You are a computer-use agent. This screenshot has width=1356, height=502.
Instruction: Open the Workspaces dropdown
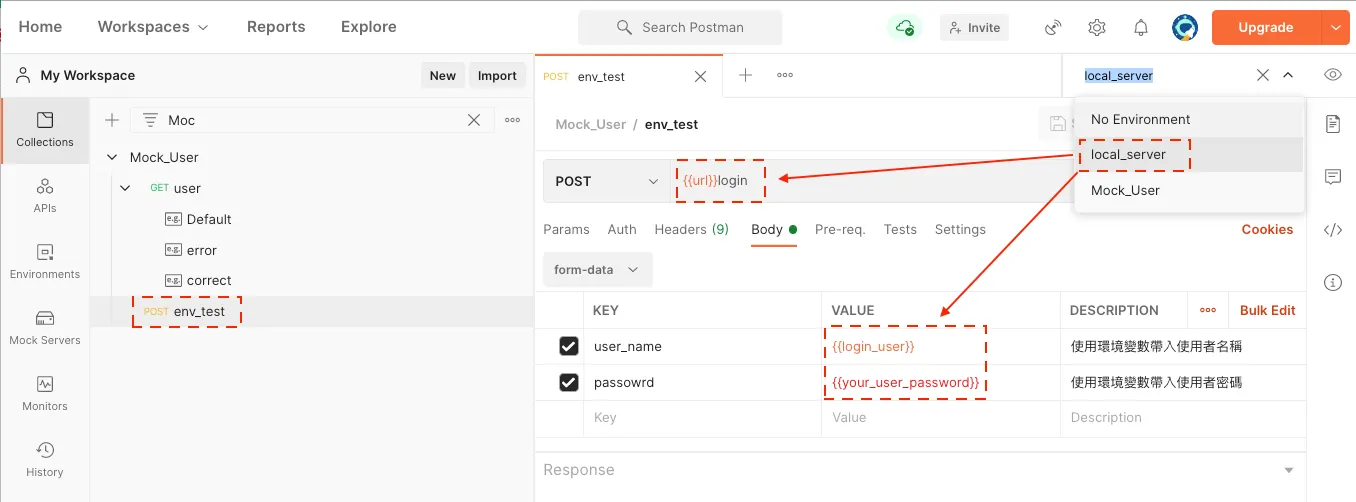tap(153, 27)
